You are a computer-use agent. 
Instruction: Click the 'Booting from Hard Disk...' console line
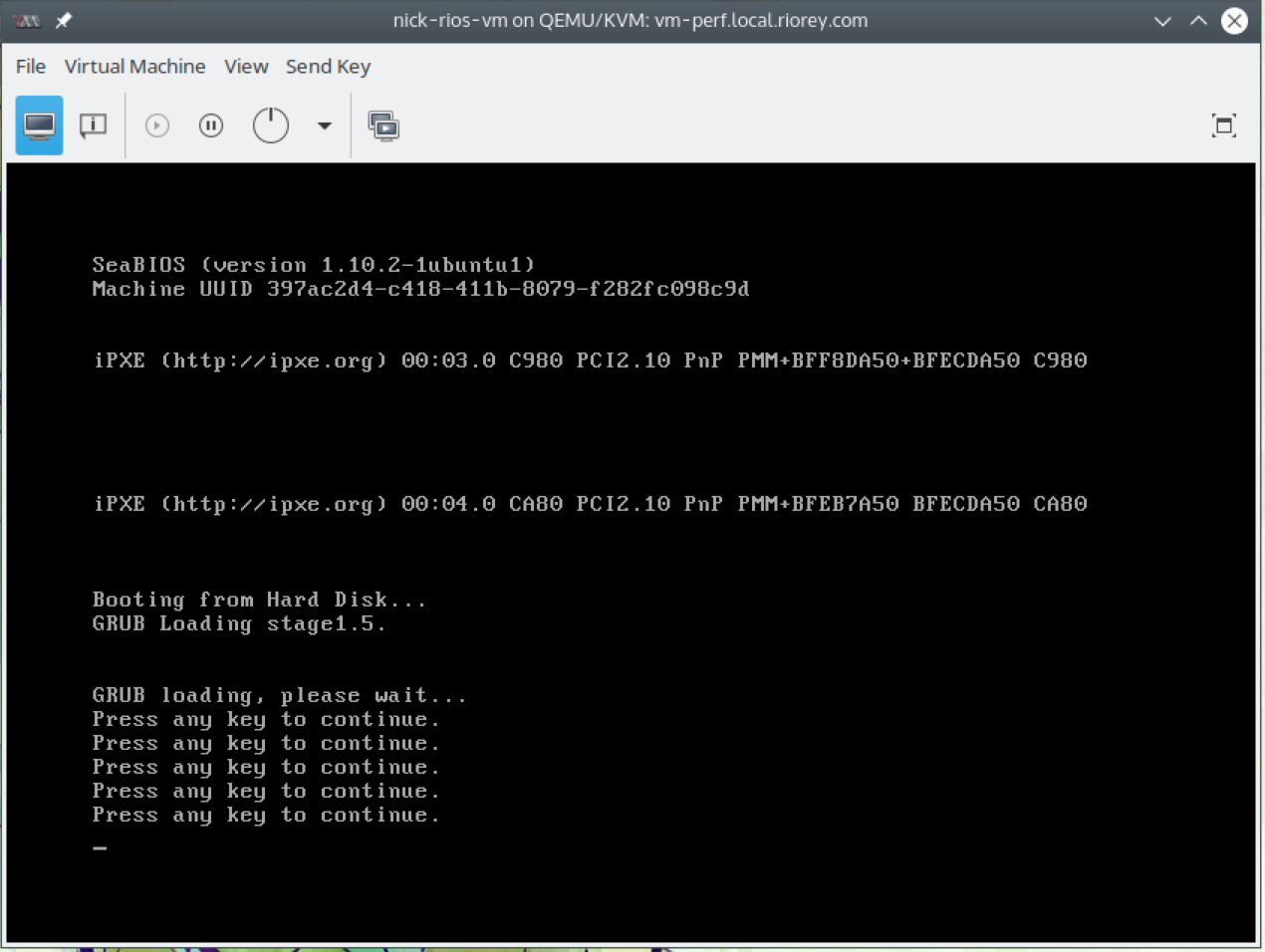pos(259,599)
